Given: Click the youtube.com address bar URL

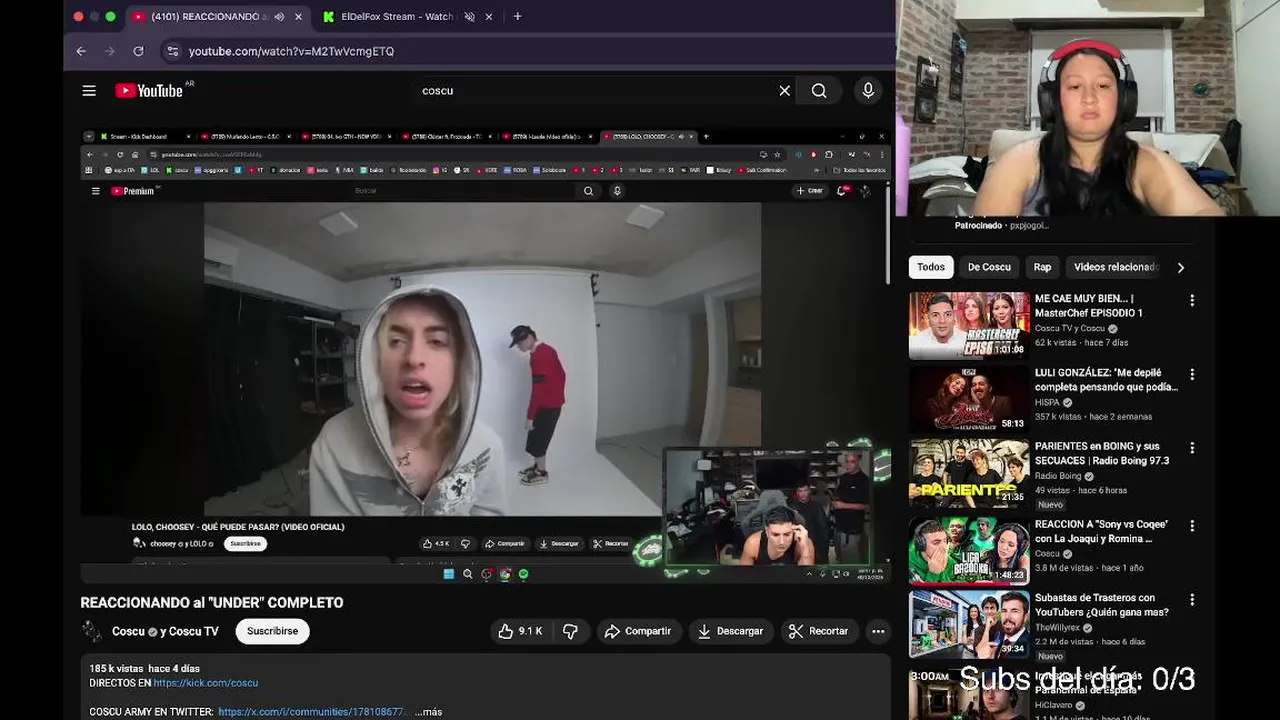Looking at the screenshot, I should (x=291, y=51).
